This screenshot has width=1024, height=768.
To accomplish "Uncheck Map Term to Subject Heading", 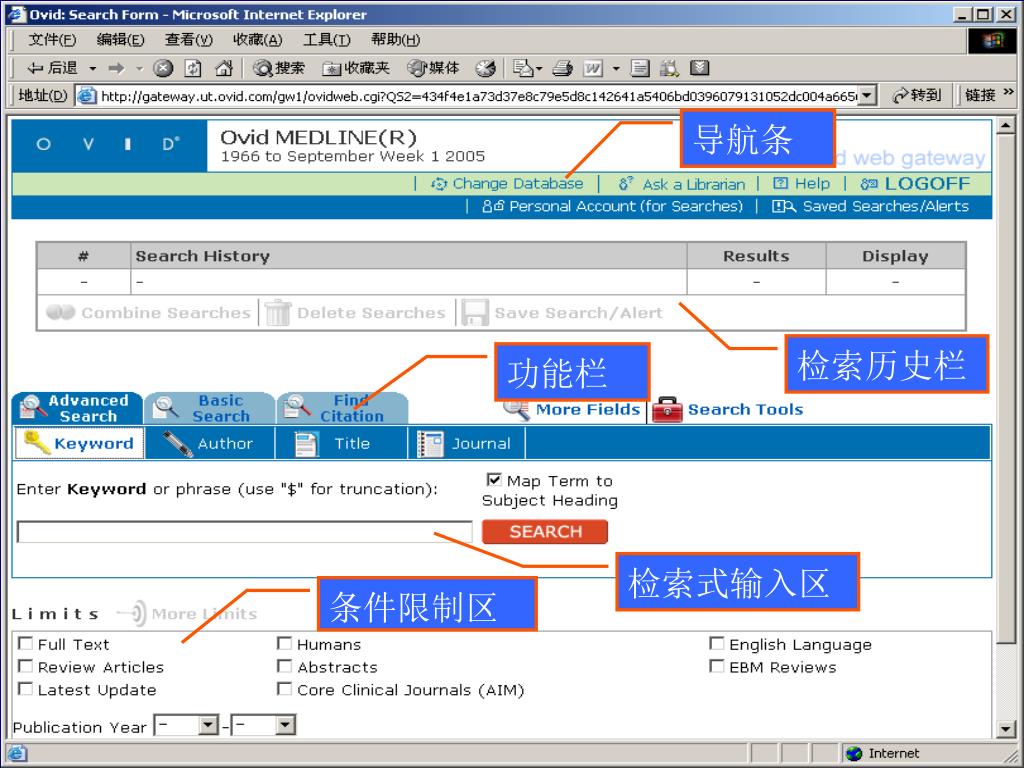I will tap(494, 480).
